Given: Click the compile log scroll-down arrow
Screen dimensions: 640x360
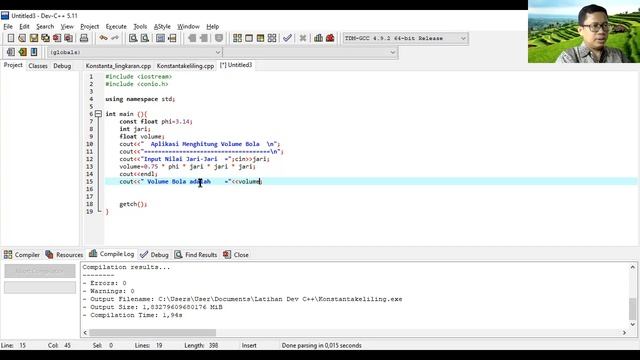Looking at the screenshot, I should pyautogui.click(x=633, y=324).
